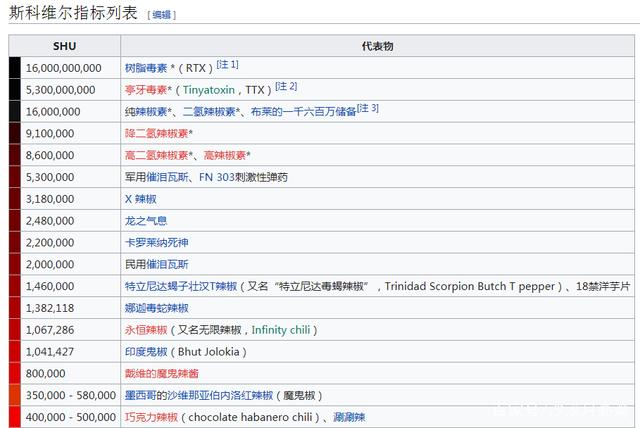Screen dimensions: 640x428
Task: Click 催泪瓦斯 link in 民用 row
Action: point(167,264)
